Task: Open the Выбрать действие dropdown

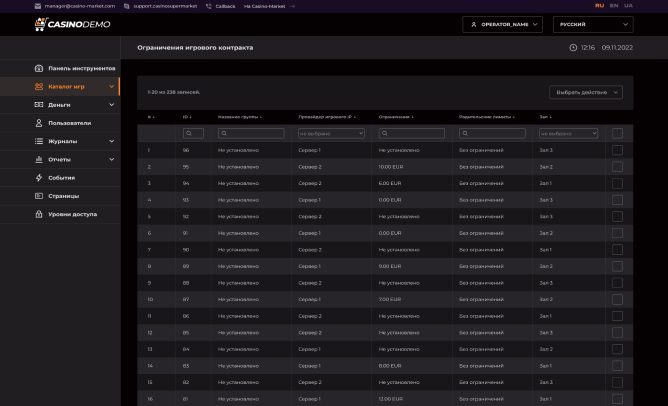Action: (x=585, y=92)
